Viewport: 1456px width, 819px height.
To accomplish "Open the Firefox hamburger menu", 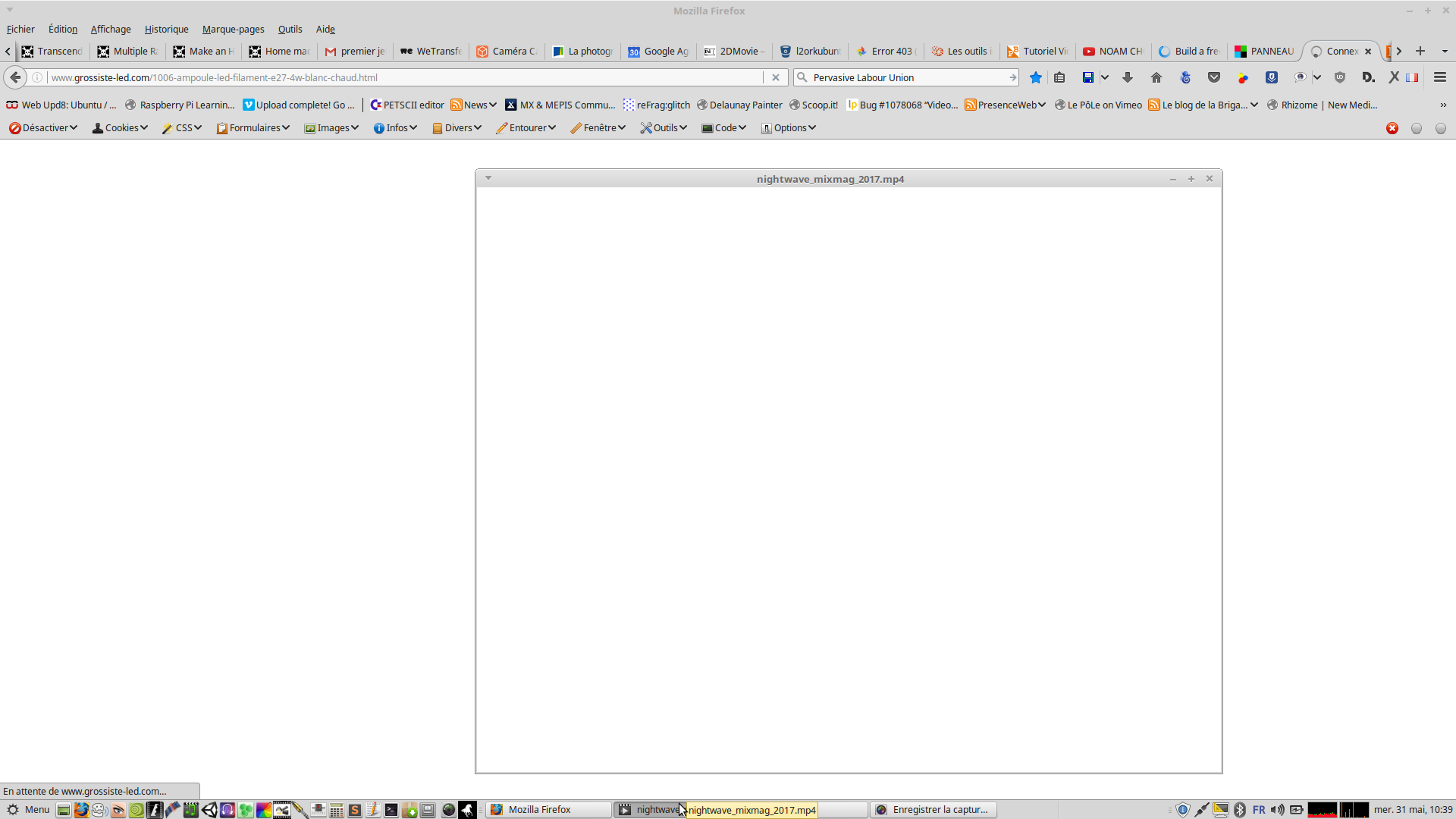I will click(x=1439, y=77).
